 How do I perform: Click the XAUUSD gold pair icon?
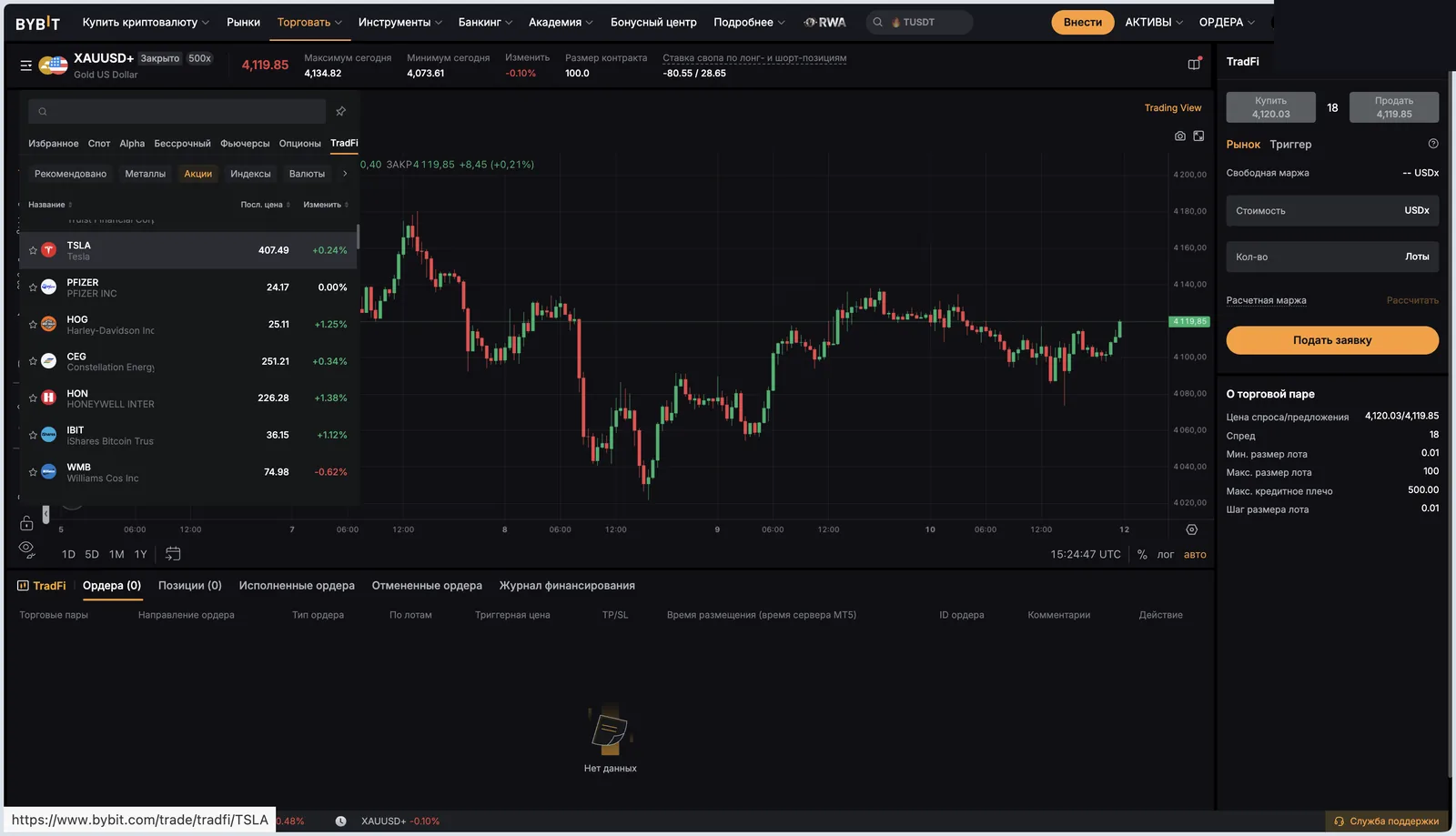(54, 65)
